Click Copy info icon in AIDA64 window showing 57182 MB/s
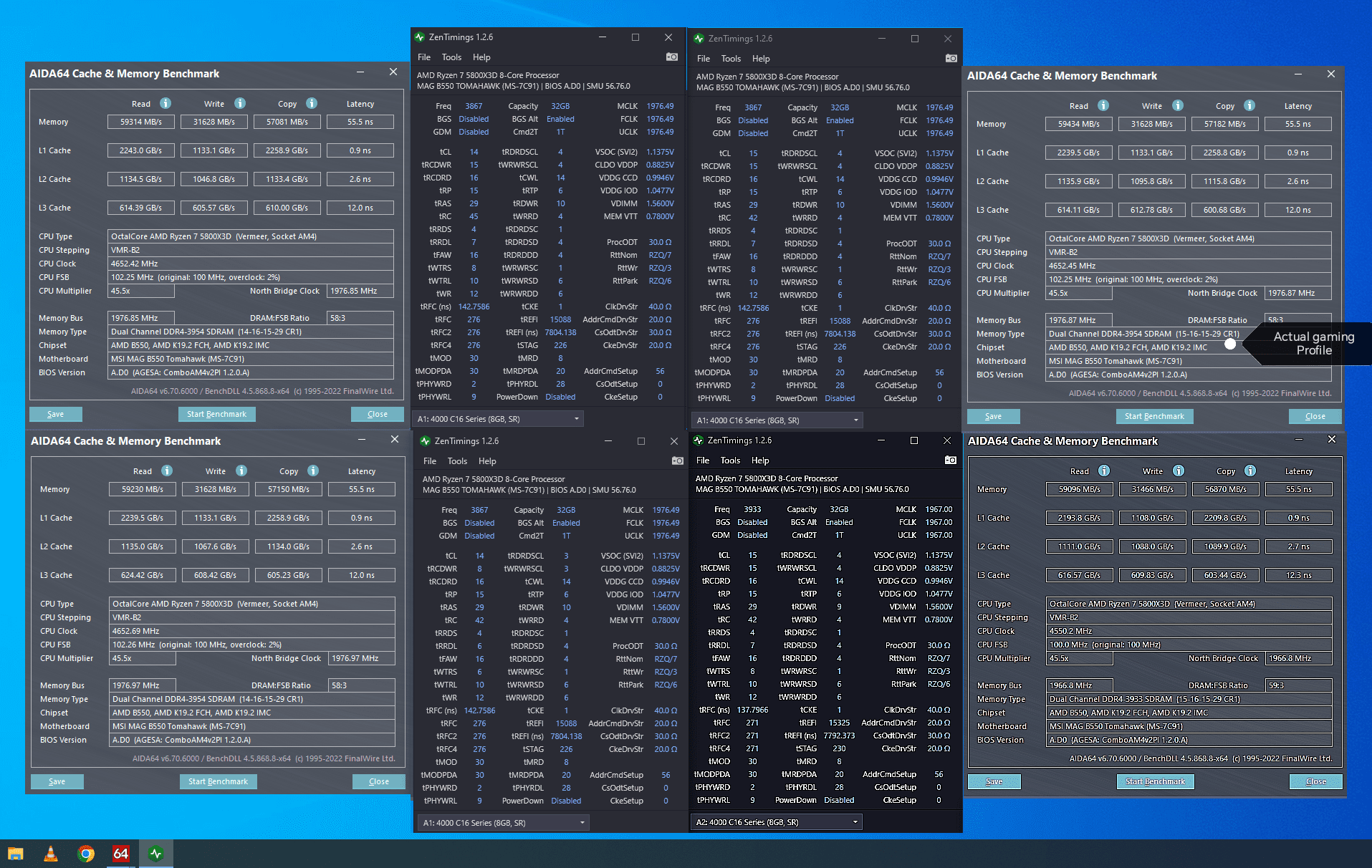The height and width of the screenshot is (868, 1372). pyautogui.click(x=1249, y=105)
